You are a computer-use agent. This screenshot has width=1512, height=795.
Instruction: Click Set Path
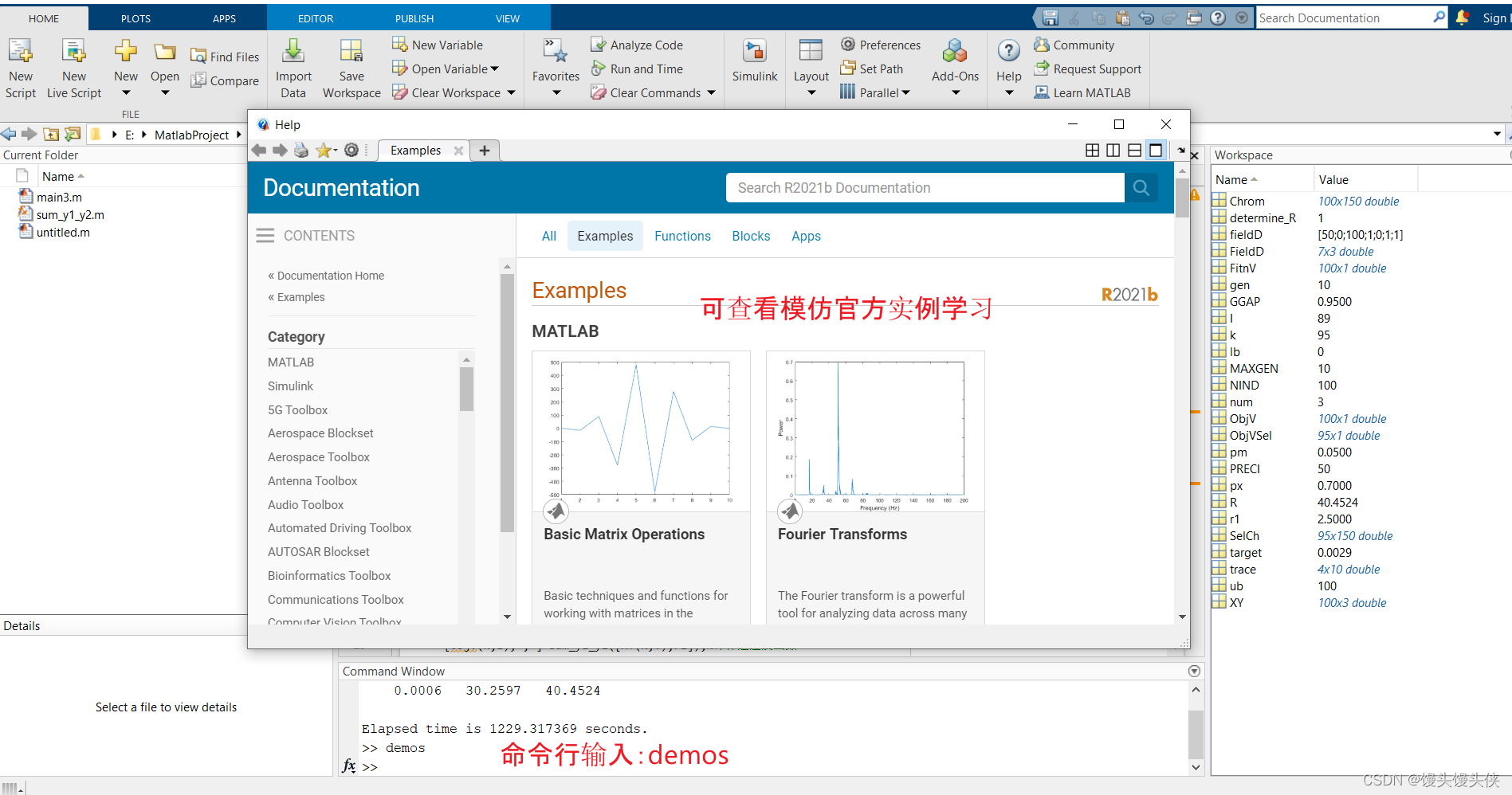[872, 69]
